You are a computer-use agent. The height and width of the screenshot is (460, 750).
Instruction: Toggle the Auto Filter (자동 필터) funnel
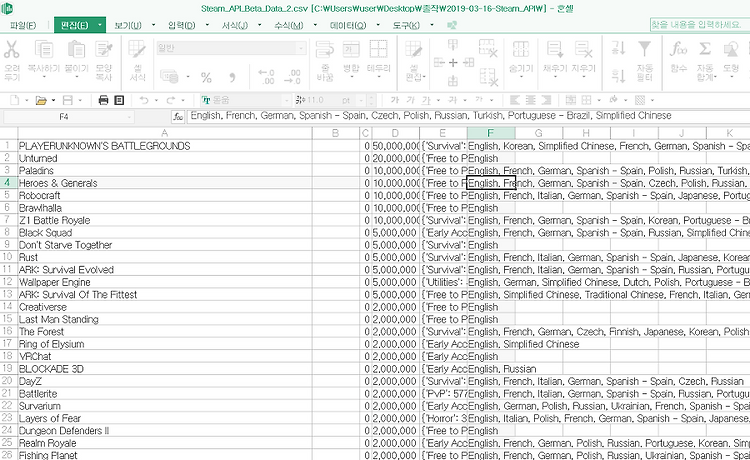pyautogui.click(x=645, y=49)
